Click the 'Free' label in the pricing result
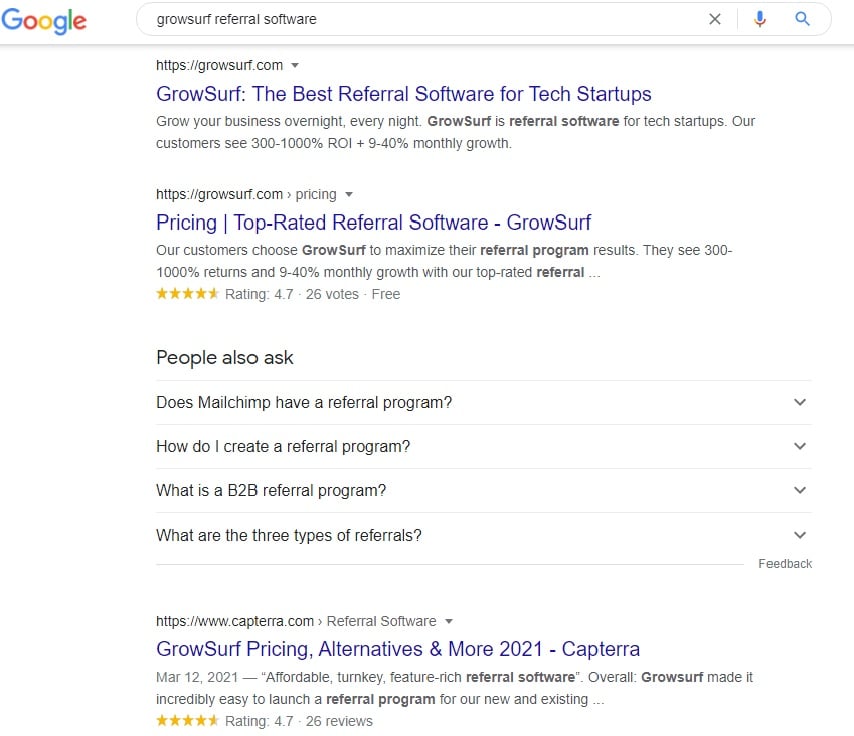Image resolution: width=854 pixels, height=736 pixels. (386, 294)
